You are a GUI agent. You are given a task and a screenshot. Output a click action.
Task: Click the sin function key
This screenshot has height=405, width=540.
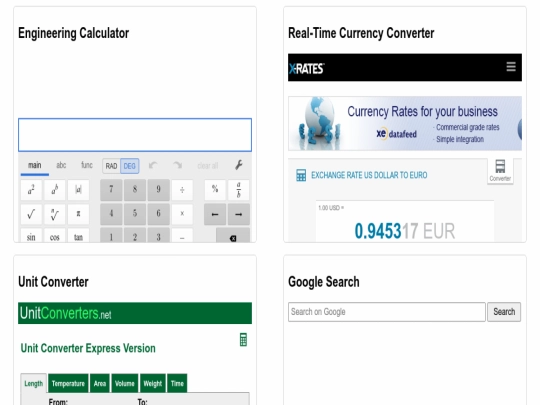click(x=31, y=235)
